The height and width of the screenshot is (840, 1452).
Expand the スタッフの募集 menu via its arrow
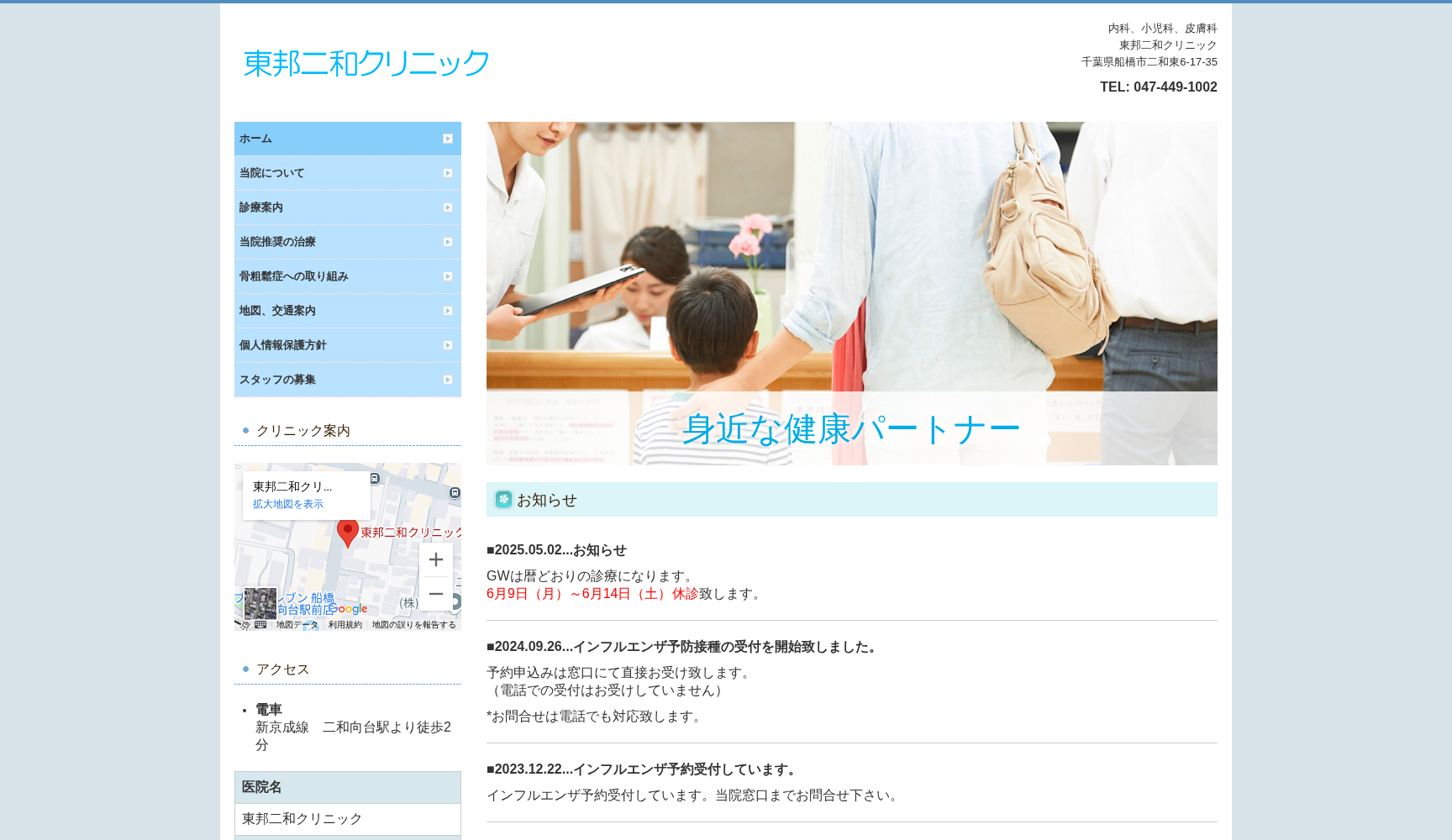[449, 379]
